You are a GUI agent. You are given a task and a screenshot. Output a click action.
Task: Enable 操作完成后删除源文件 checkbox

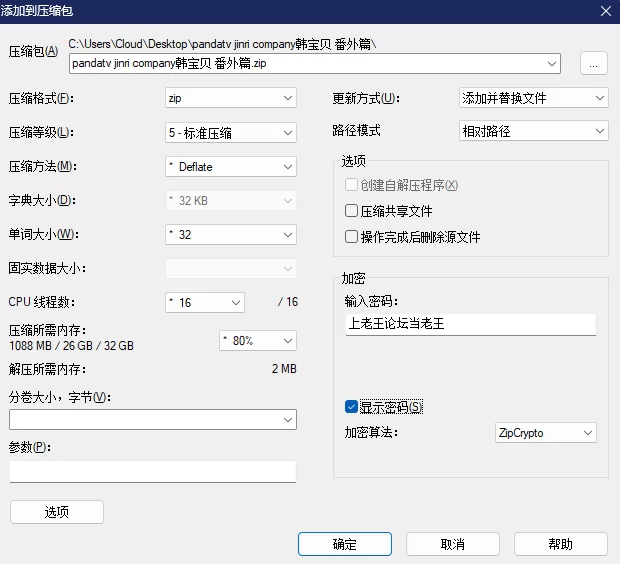click(x=351, y=237)
